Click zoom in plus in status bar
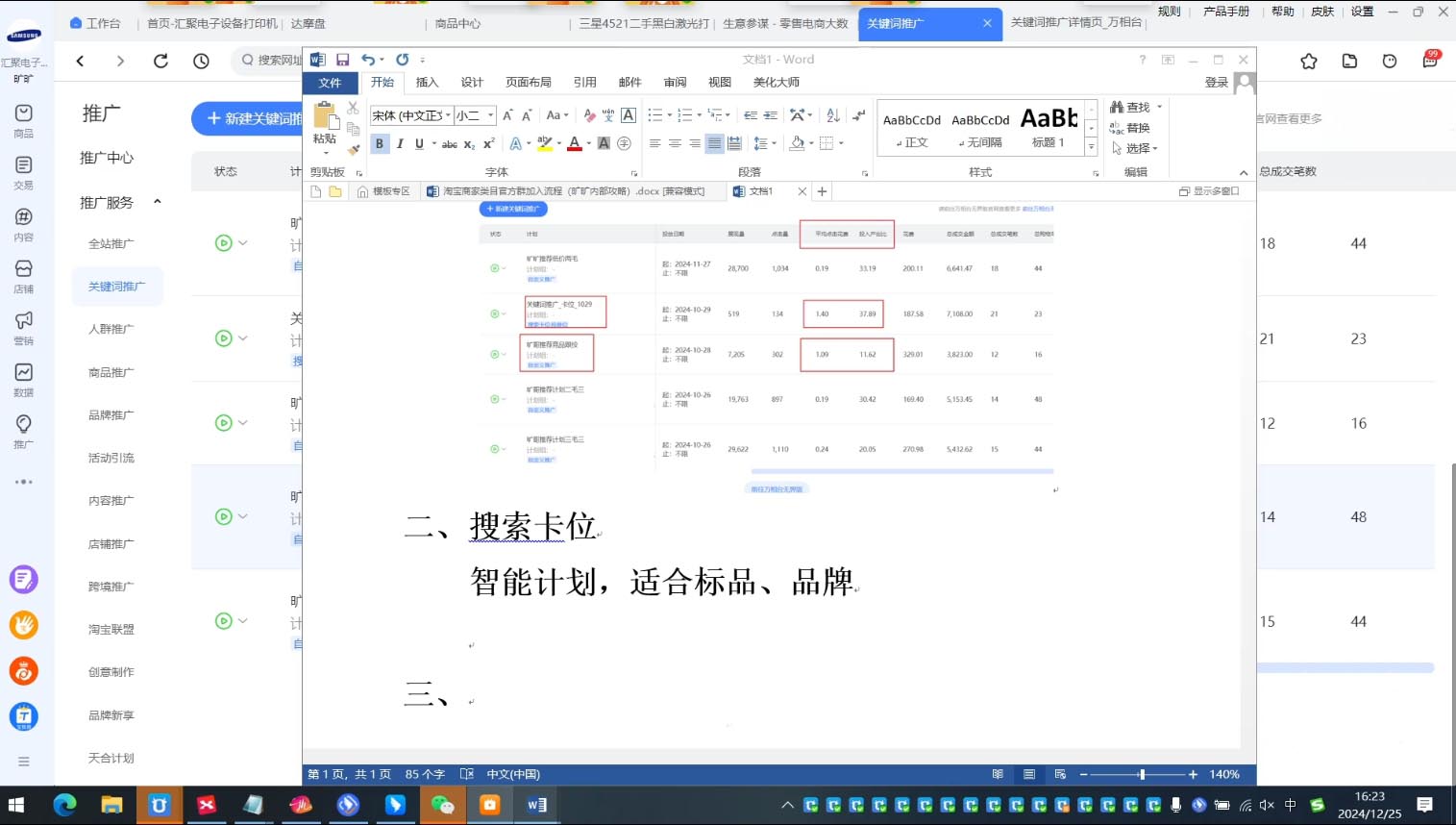The image size is (1456, 825). tap(1193, 774)
